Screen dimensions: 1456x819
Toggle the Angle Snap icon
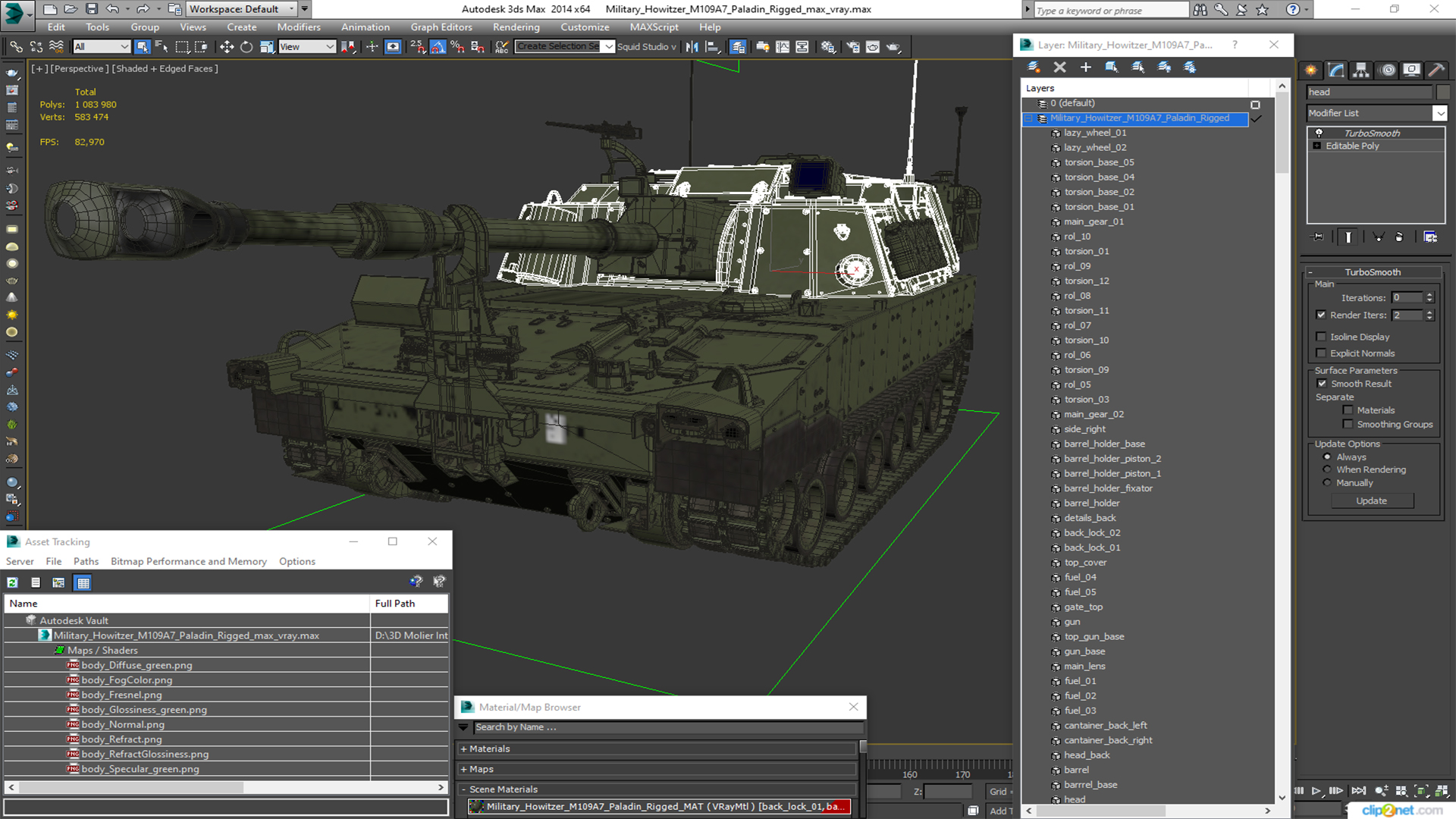click(x=438, y=47)
